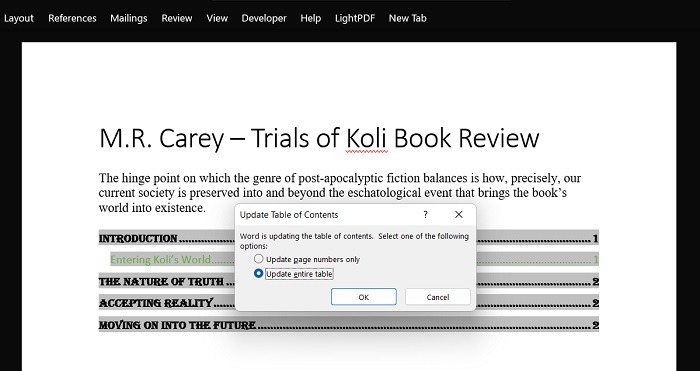Close the Update Table of Contents dialog
Viewport: 700px width, 371px height.
(458, 215)
